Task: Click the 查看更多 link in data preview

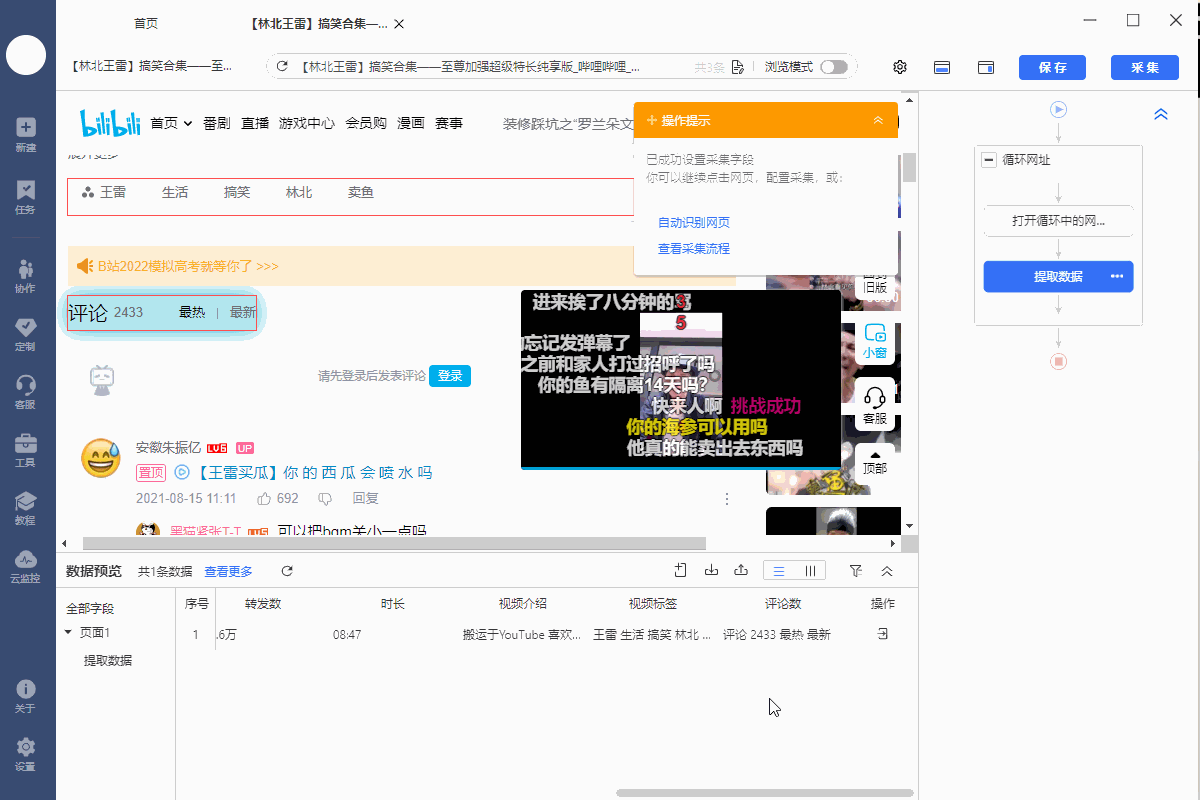Action: [x=229, y=571]
